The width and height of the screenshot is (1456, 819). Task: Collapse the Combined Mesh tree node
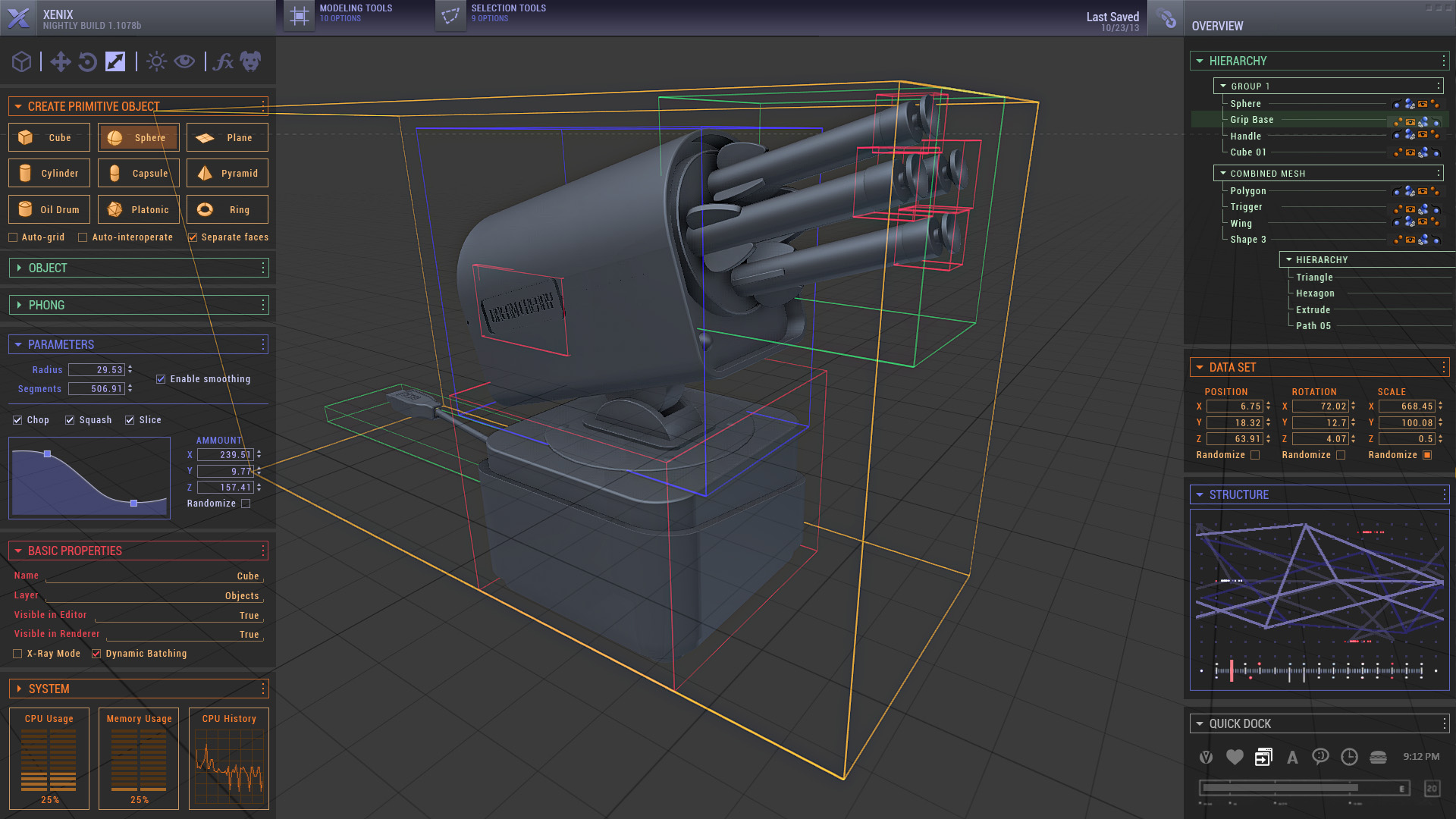[1223, 174]
